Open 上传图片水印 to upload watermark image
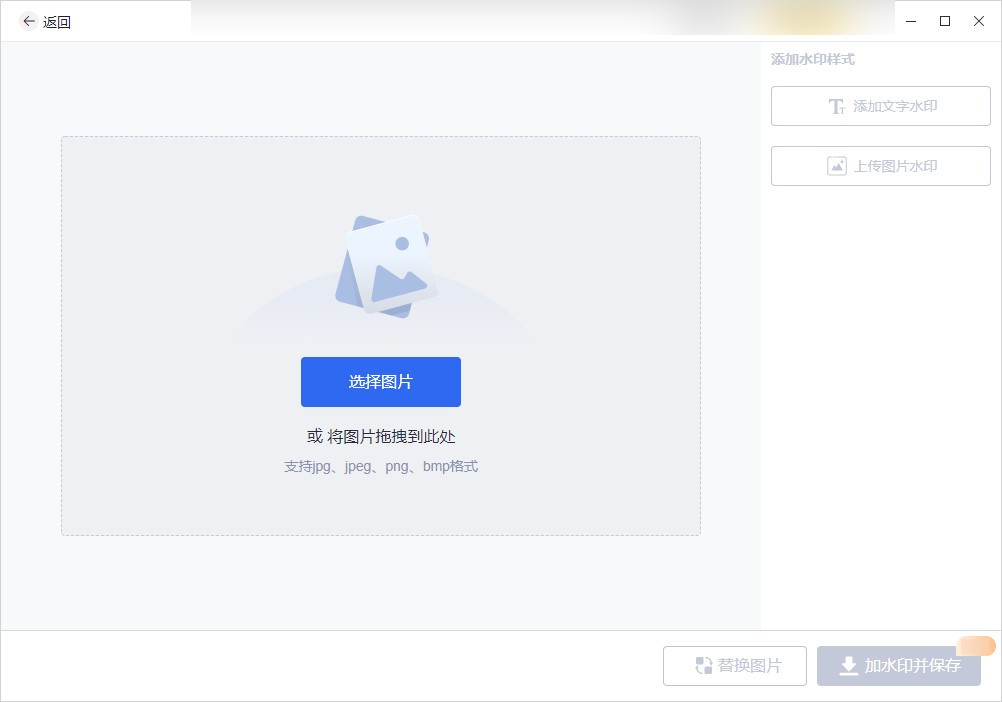Image resolution: width=1002 pixels, height=702 pixels. pos(880,166)
